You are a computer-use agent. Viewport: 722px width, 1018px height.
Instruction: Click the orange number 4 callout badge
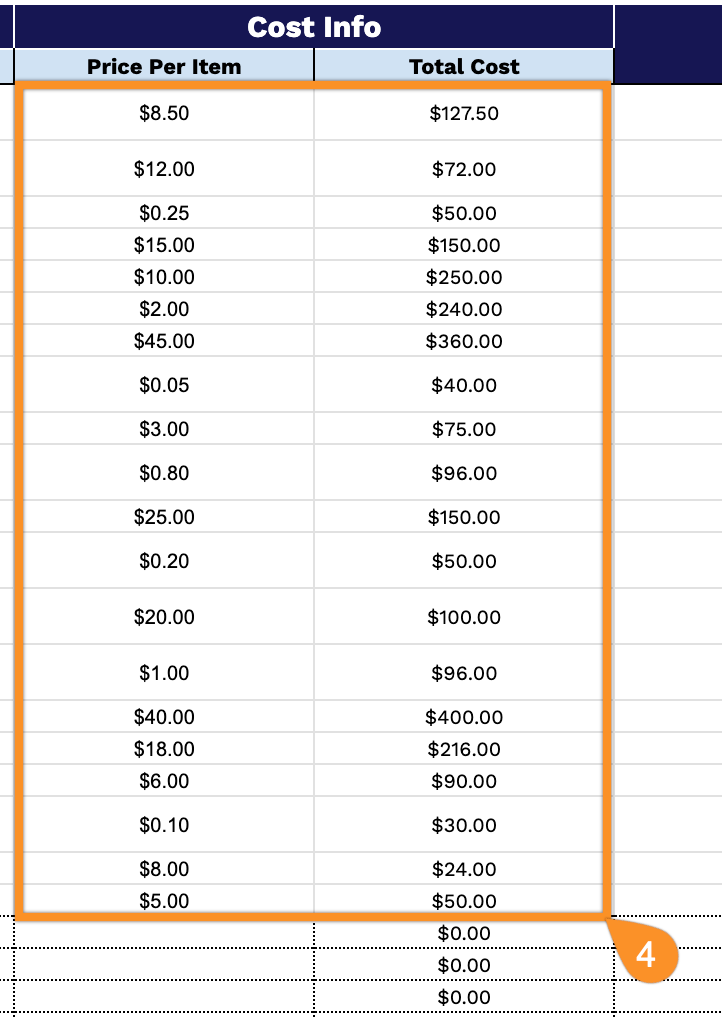click(646, 955)
